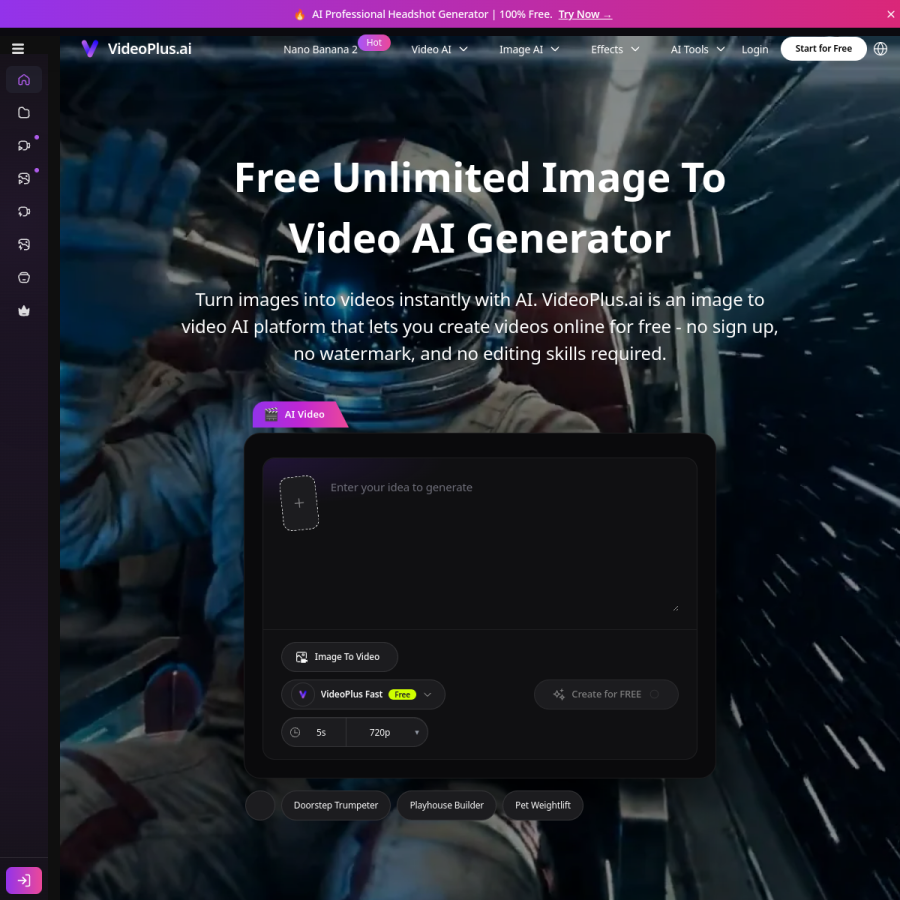Select the picture with lightning bolt sidebar icon

[24, 245]
